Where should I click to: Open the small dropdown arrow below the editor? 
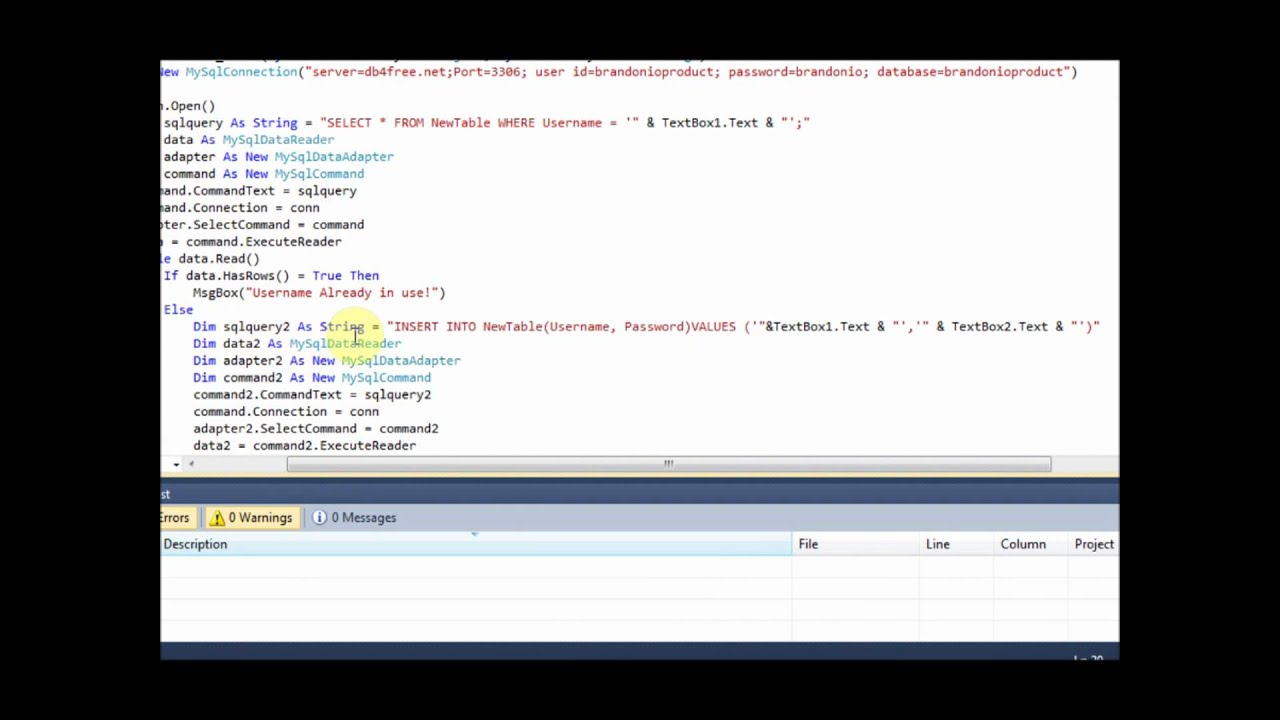(x=176, y=464)
